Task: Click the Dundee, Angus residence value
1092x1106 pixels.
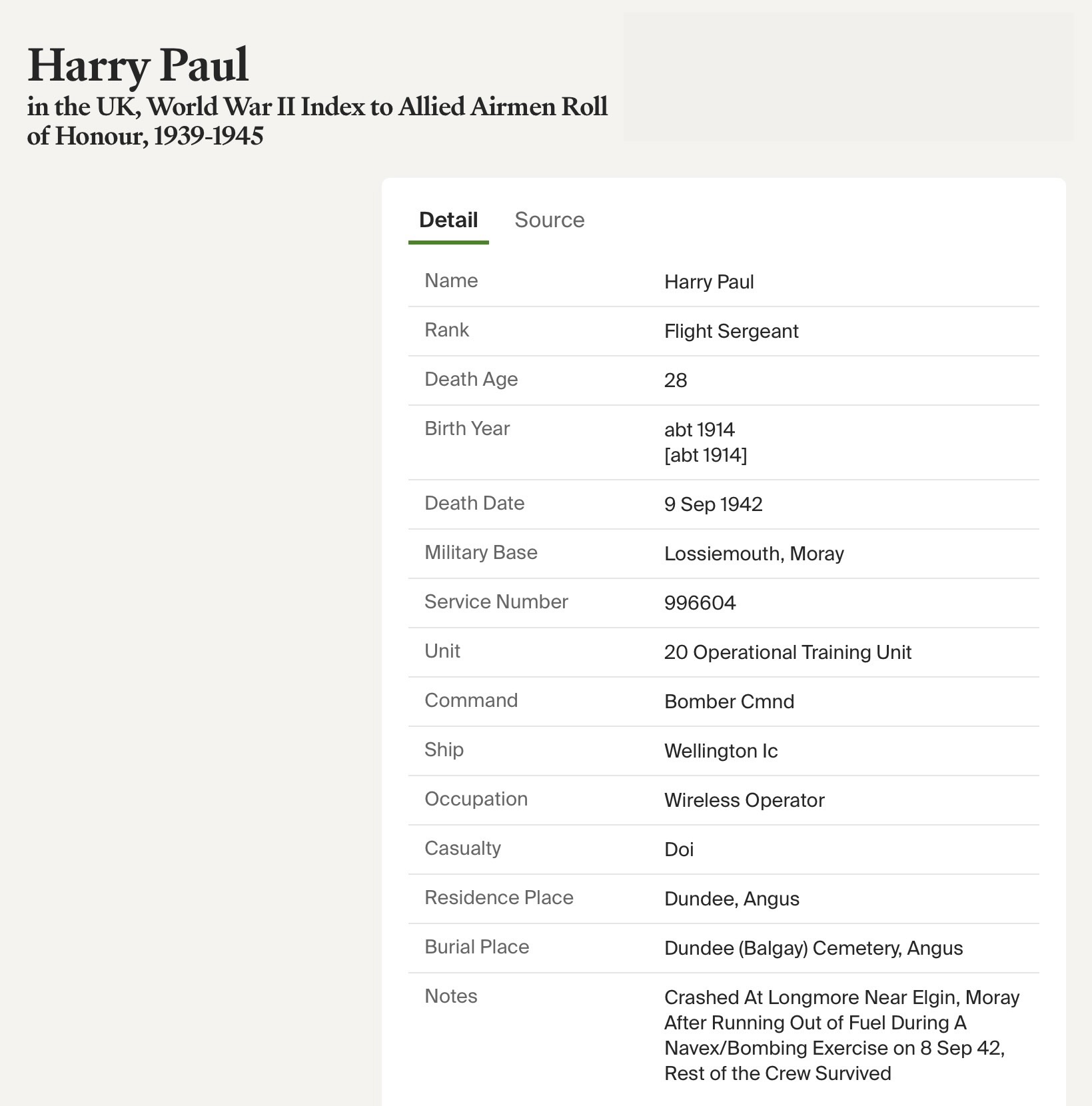Action: tap(732, 899)
